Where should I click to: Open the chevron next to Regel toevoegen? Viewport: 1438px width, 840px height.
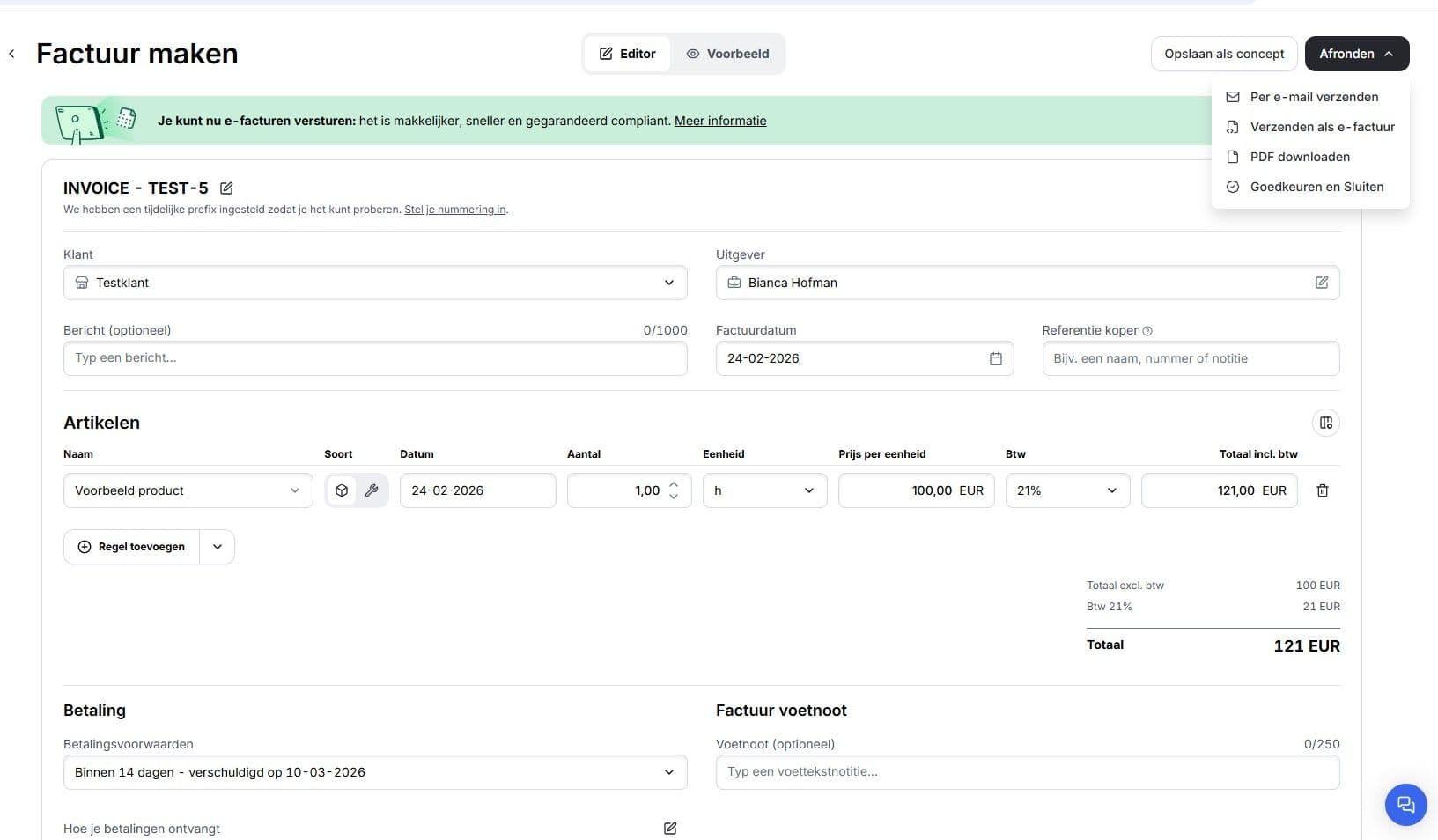[217, 546]
